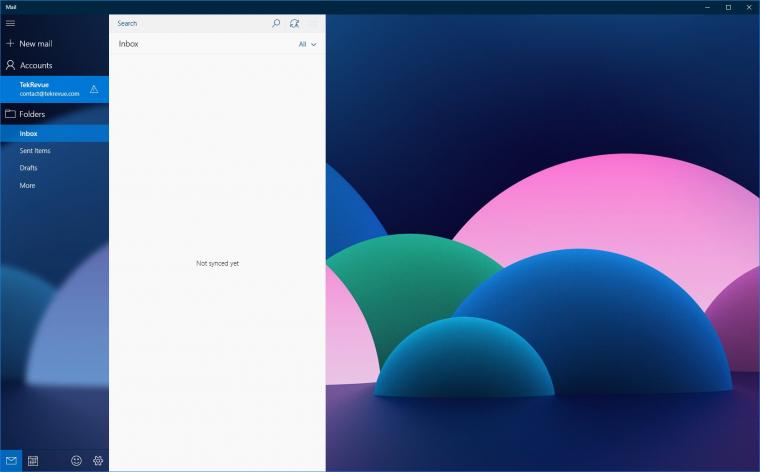Maximize the Mail window
Viewport: 760px width, 472px height.
pos(728,7)
